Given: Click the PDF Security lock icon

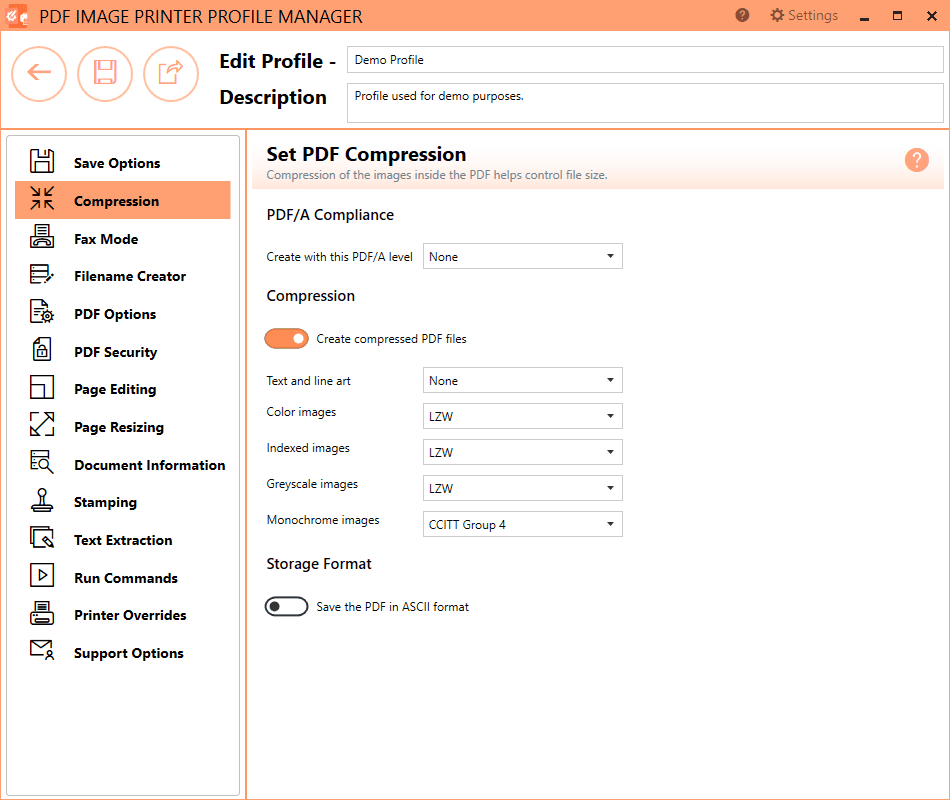Looking at the screenshot, I should click(x=42, y=350).
